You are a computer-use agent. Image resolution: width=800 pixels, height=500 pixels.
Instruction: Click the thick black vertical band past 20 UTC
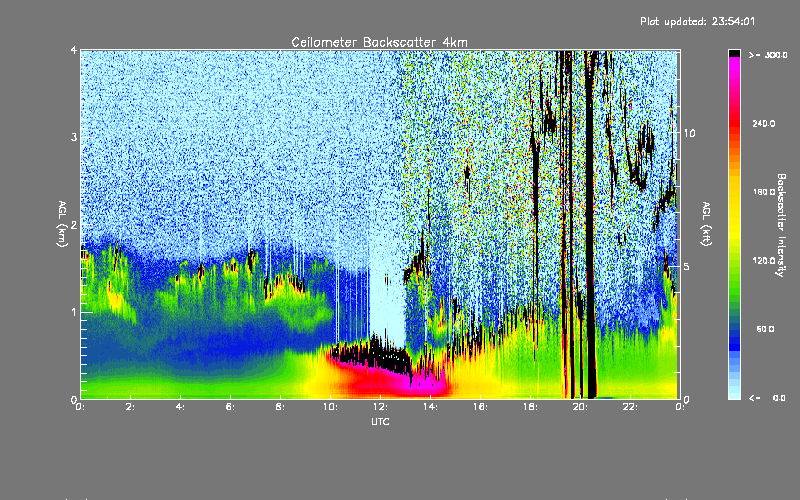(590, 224)
